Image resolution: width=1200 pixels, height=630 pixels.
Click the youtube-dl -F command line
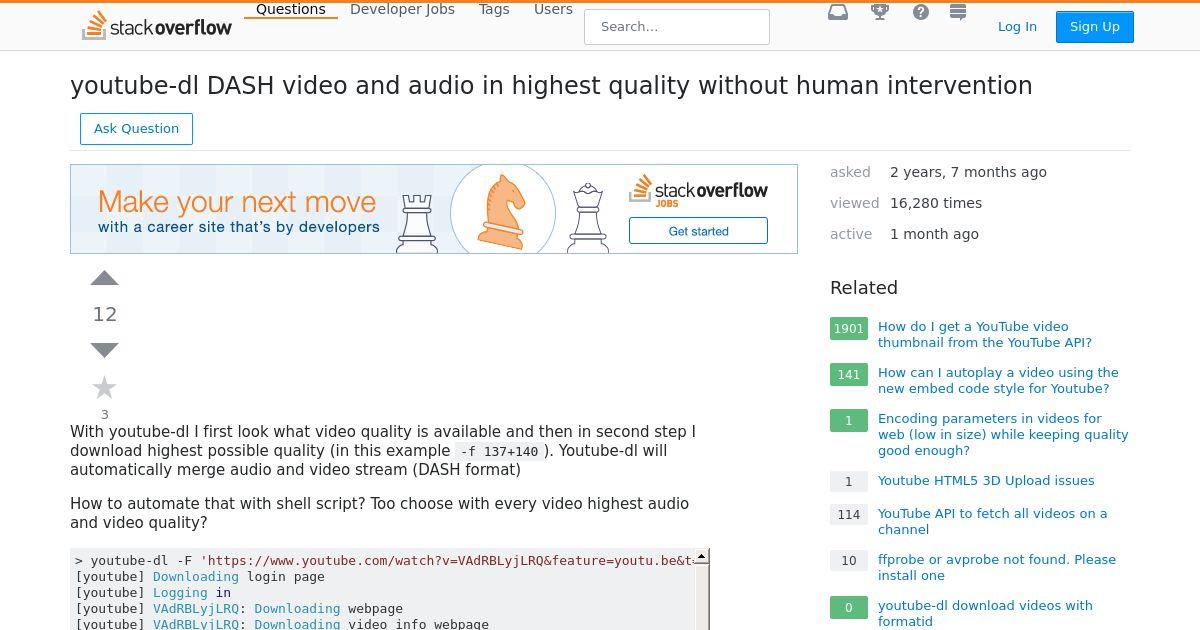pyautogui.click(x=385, y=561)
